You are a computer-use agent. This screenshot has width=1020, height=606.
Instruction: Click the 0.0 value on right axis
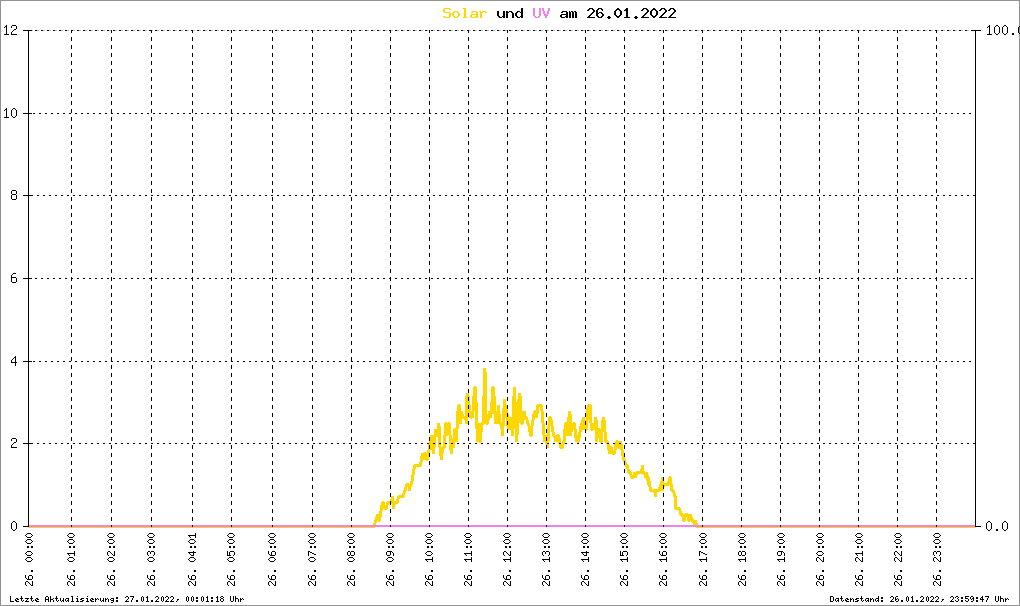tap(997, 526)
